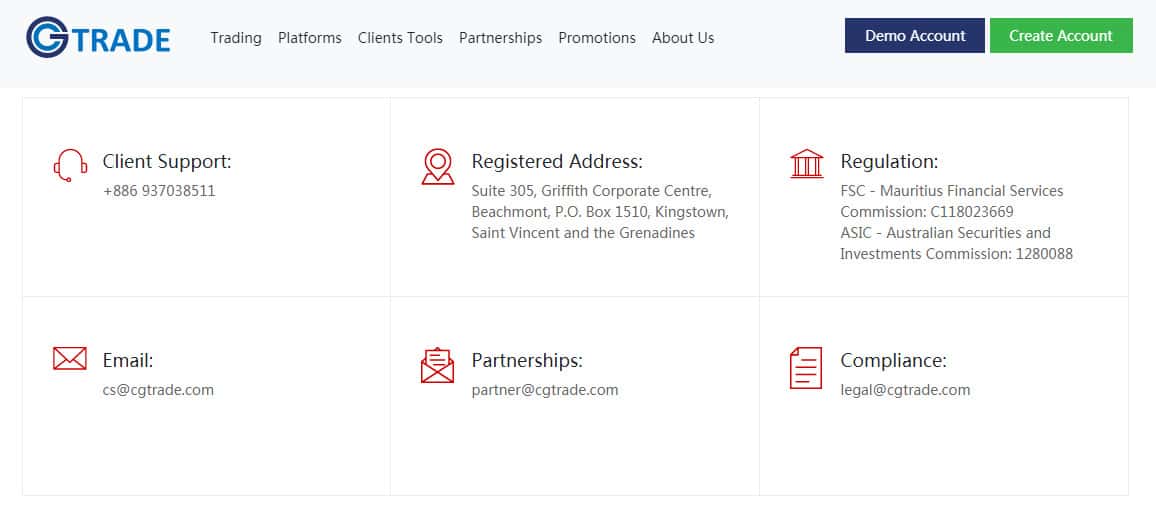Click the support phone number +886 937038511
1156x511 pixels.
point(159,191)
